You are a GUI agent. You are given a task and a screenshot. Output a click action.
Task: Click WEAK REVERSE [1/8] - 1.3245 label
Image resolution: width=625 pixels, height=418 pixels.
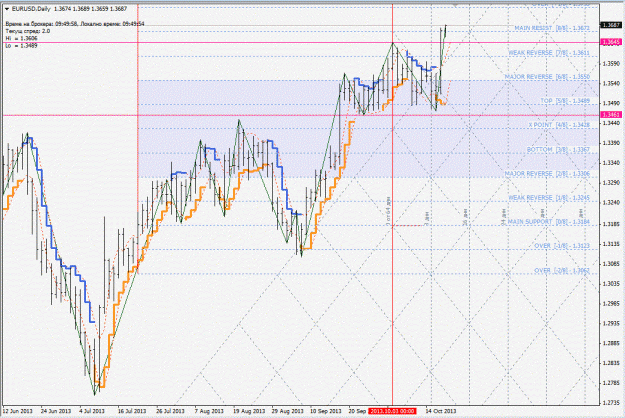(549, 198)
